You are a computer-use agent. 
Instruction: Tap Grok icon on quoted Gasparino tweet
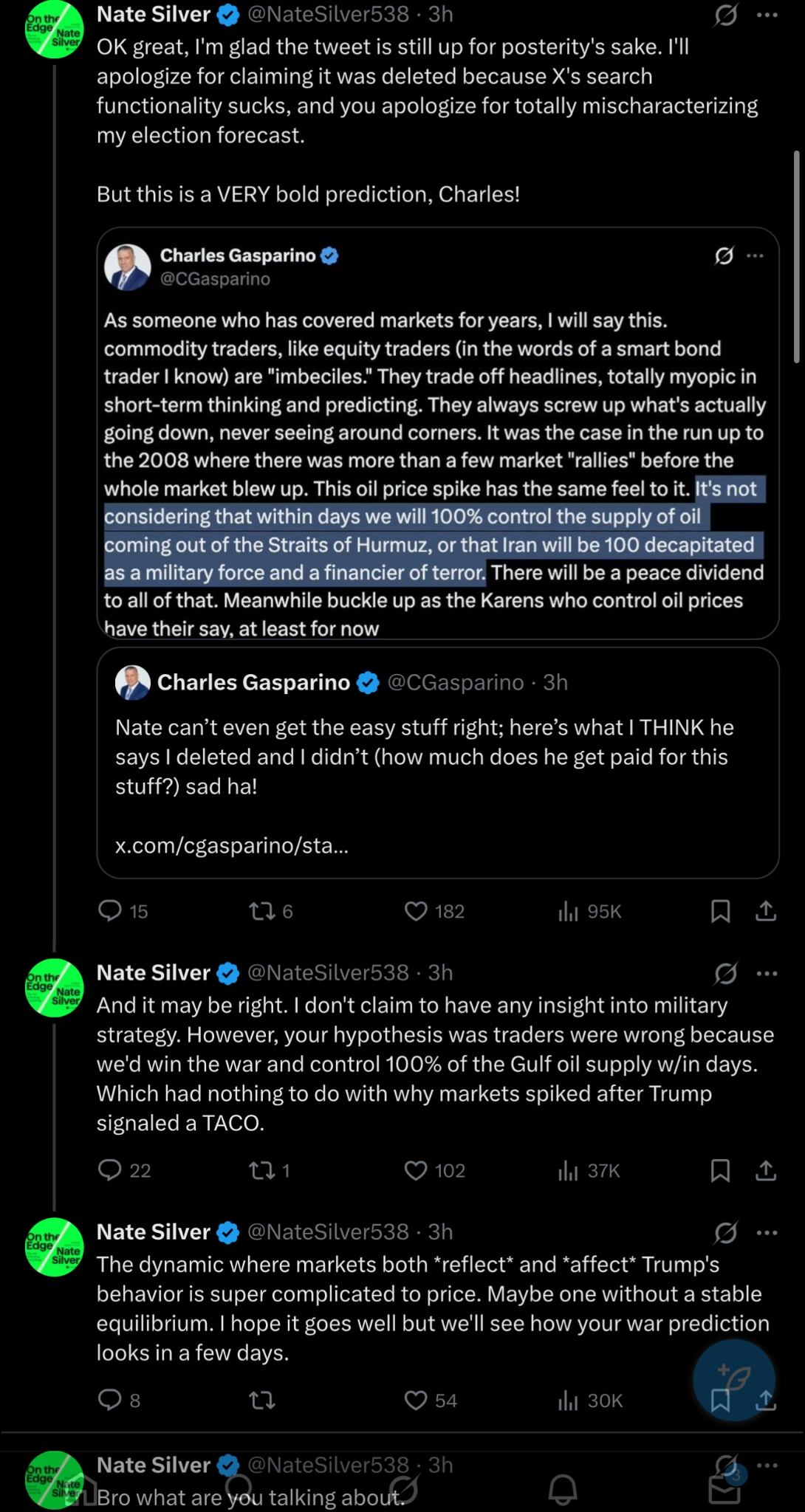click(724, 255)
